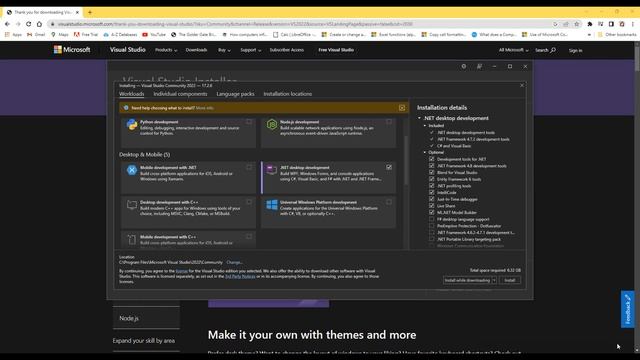Uncheck ML.NET Model Builder component

coord(431,212)
